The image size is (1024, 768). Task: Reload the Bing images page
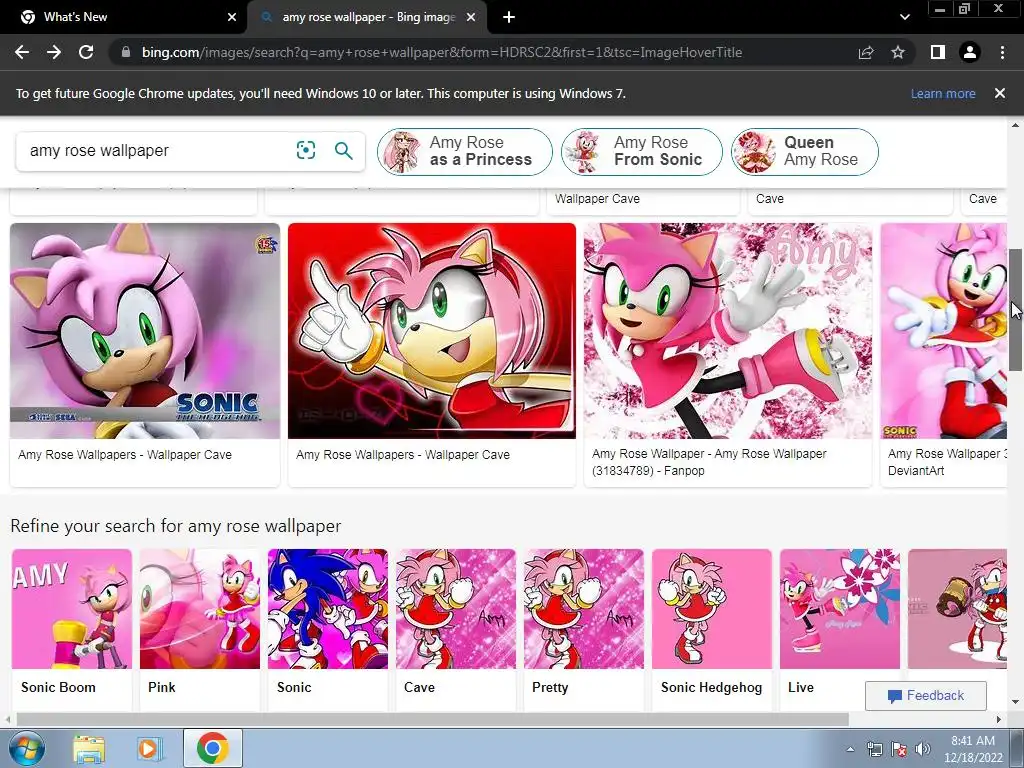click(x=86, y=52)
